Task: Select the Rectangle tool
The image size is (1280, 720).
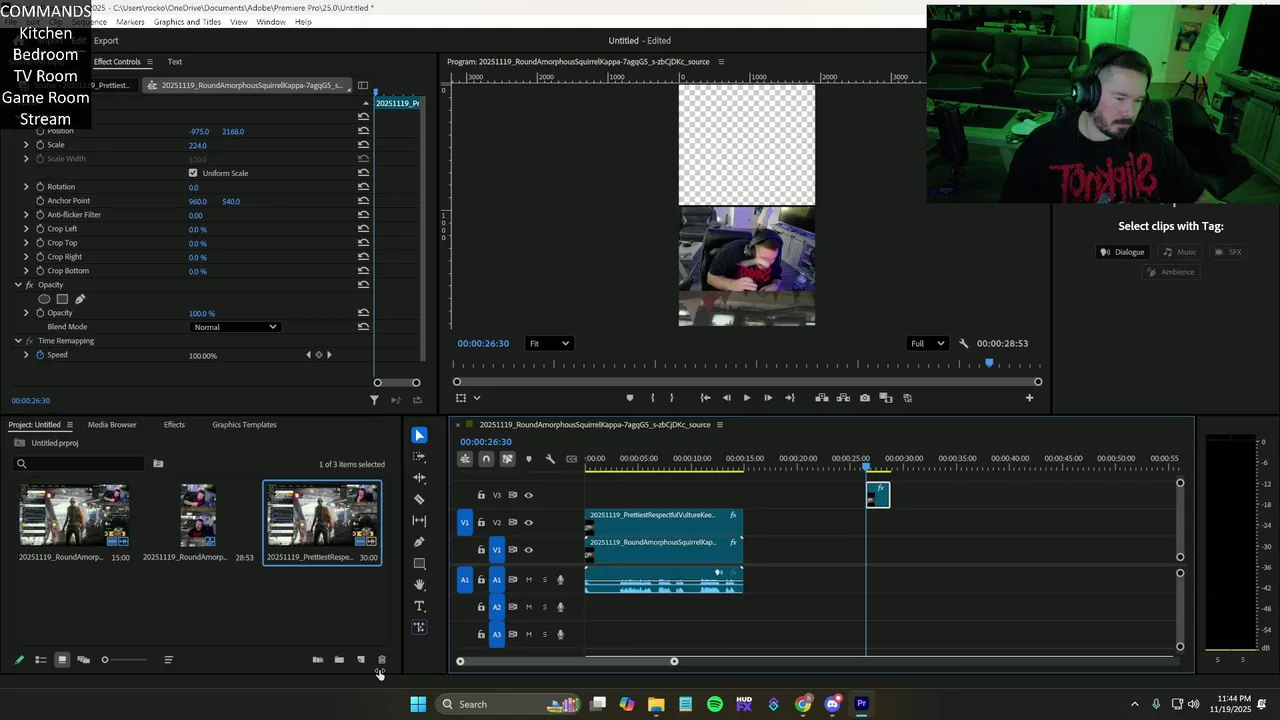Action: click(x=419, y=563)
